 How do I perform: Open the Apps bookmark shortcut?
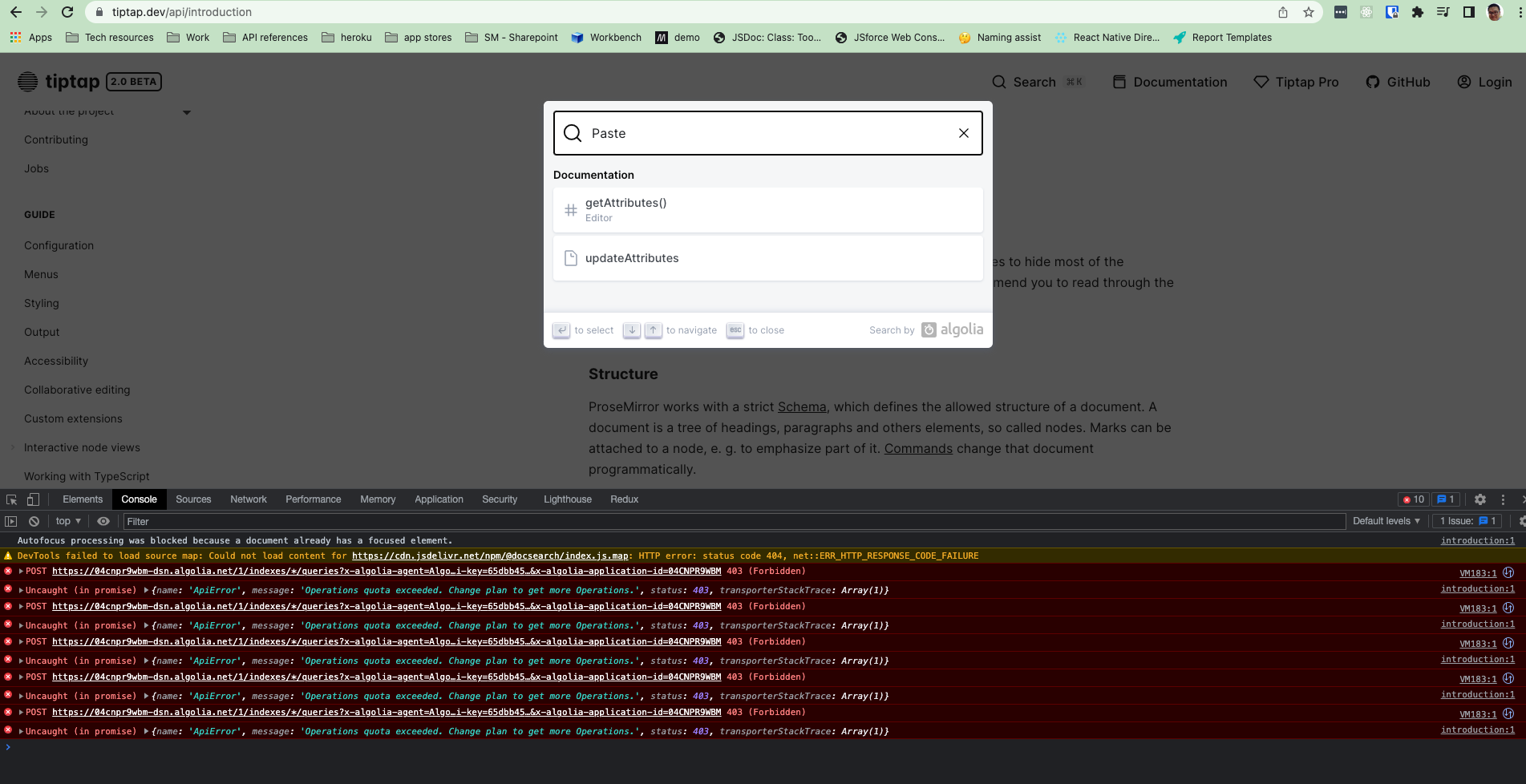click(31, 38)
